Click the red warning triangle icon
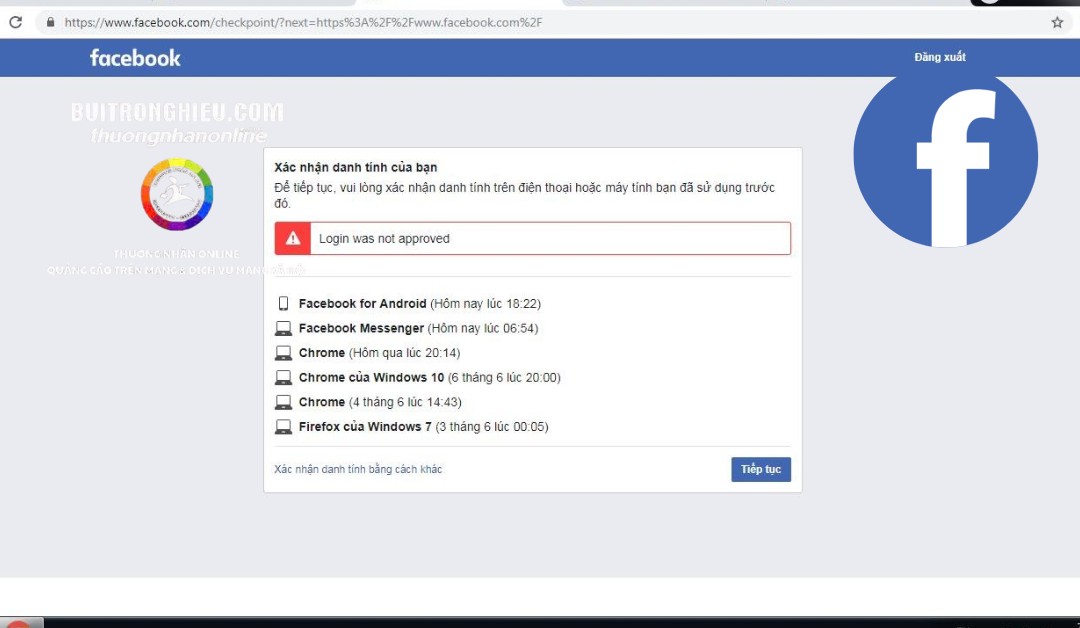The width and height of the screenshot is (1080, 628). [293, 238]
